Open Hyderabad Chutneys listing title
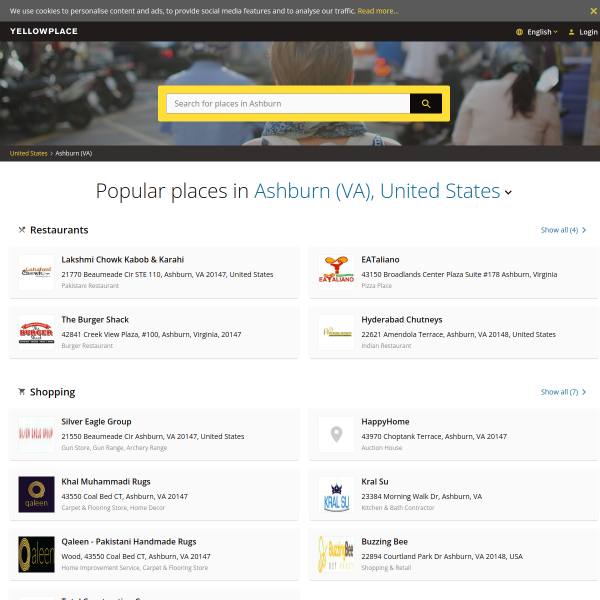Screen dimensions: 600x600 click(402, 320)
